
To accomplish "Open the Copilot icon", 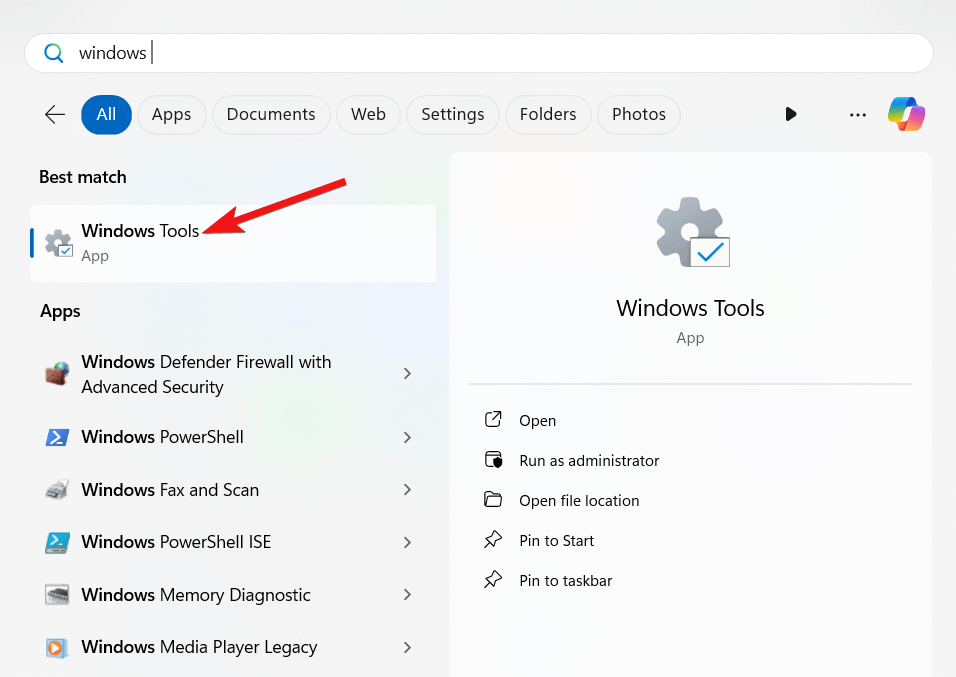I will [906, 115].
